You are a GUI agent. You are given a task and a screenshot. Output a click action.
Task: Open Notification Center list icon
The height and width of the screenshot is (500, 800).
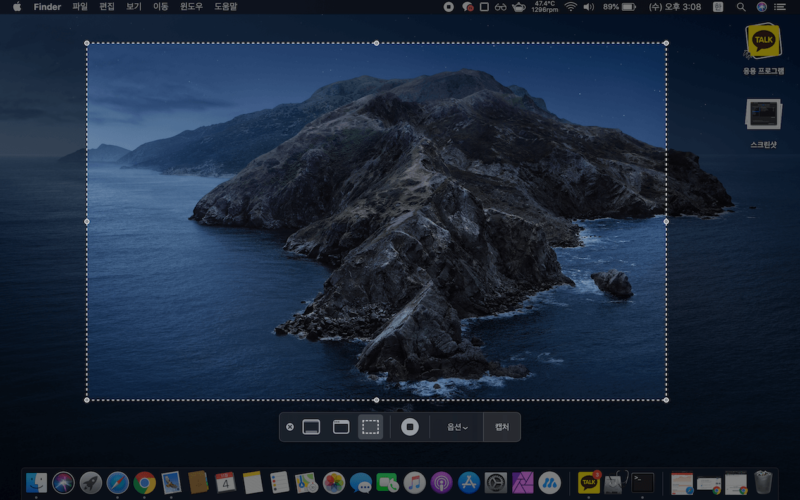tap(780, 7)
